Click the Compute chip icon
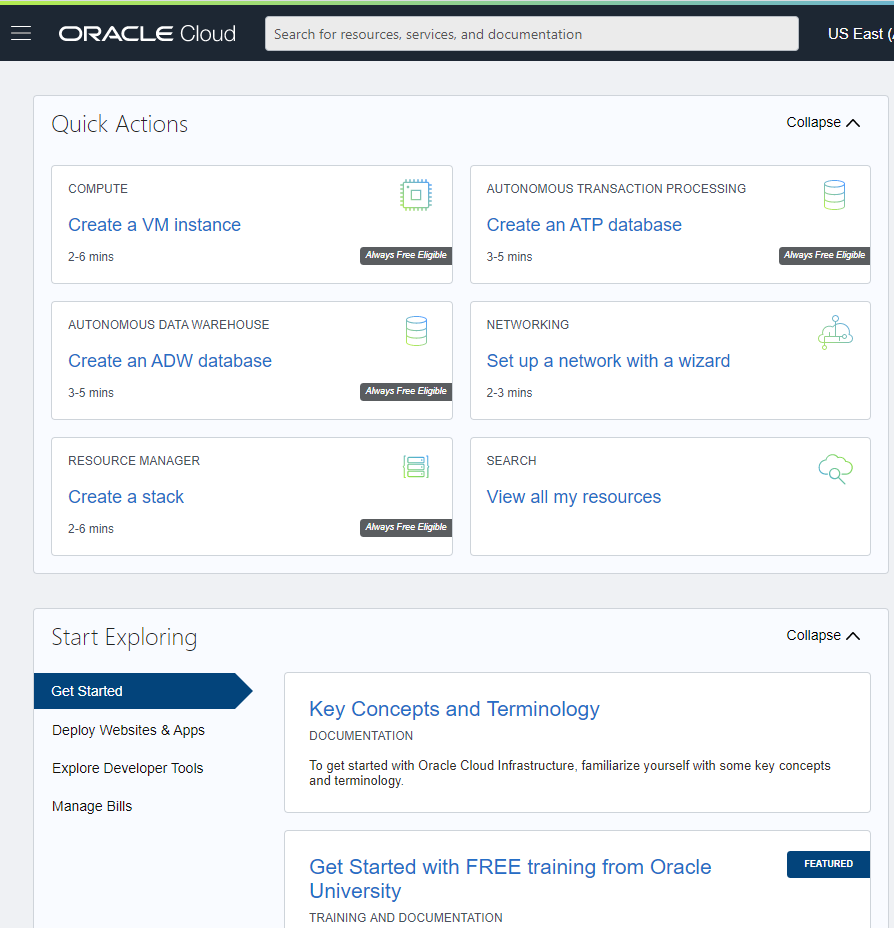 [416, 195]
